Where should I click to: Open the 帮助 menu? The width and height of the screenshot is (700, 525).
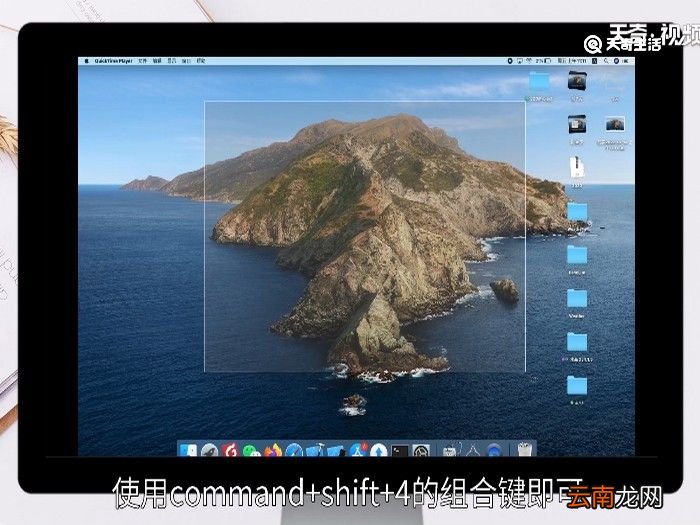point(201,61)
